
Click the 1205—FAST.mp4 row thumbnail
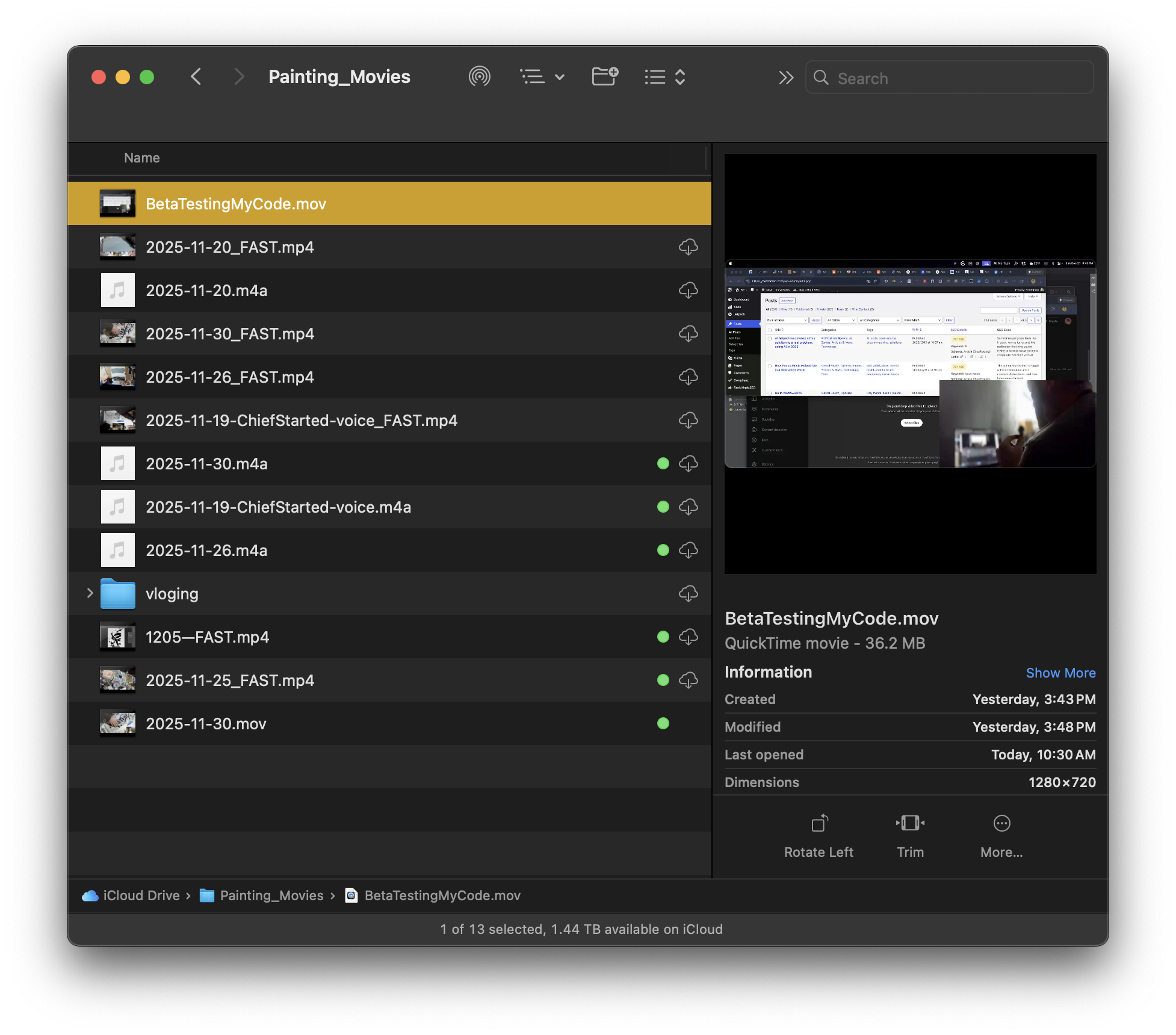(x=118, y=637)
